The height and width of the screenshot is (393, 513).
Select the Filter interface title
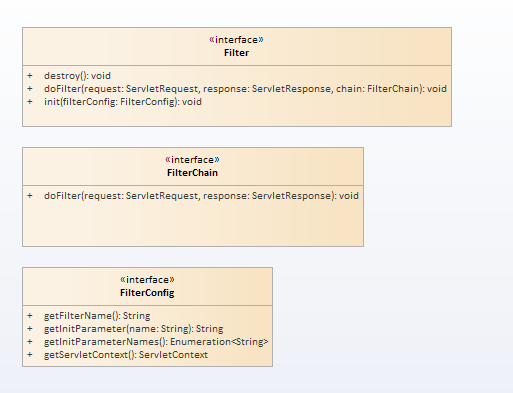point(236,53)
